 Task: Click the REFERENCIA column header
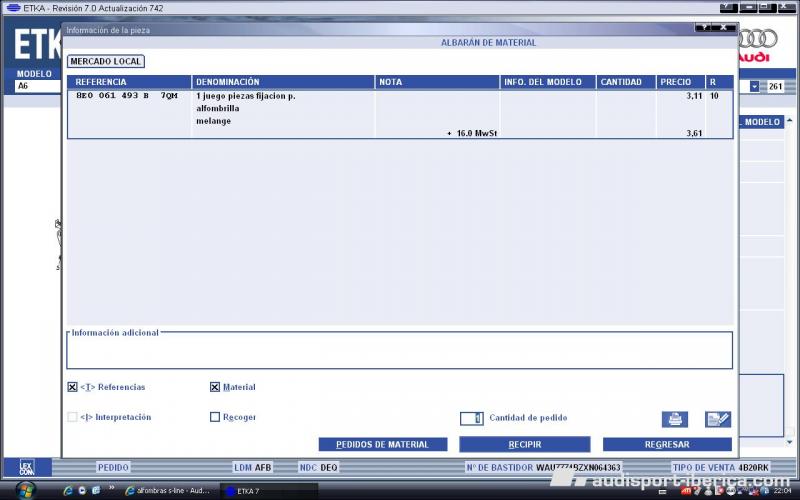coord(129,82)
